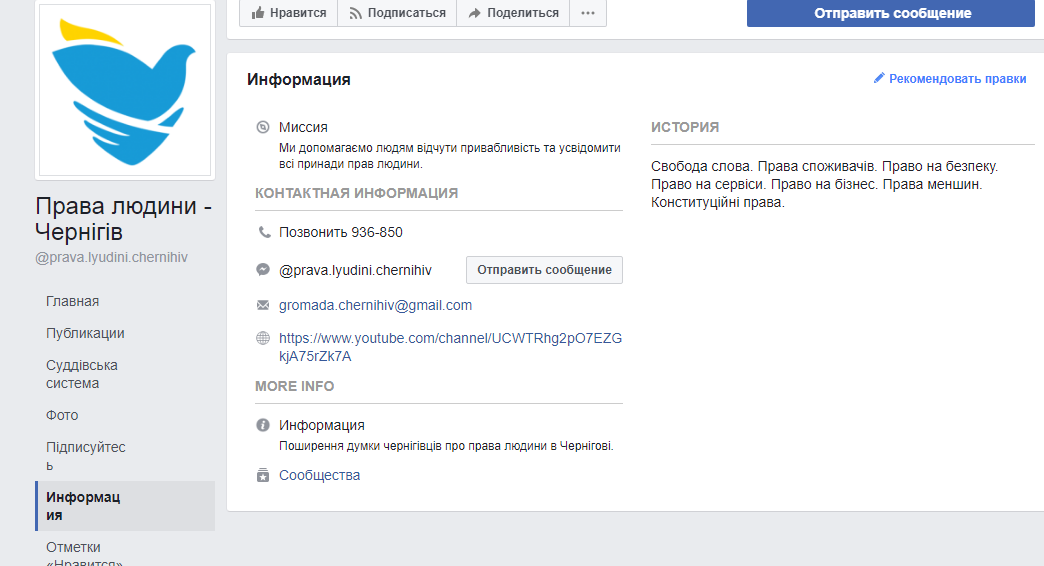1044x566 pixels.
Task: Open the Сообщества link
Action: click(319, 475)
